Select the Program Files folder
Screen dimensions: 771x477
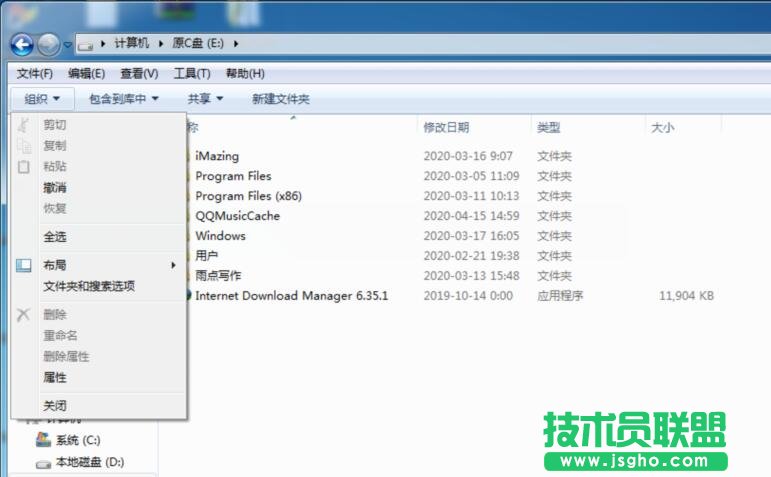tap(233, 176)
